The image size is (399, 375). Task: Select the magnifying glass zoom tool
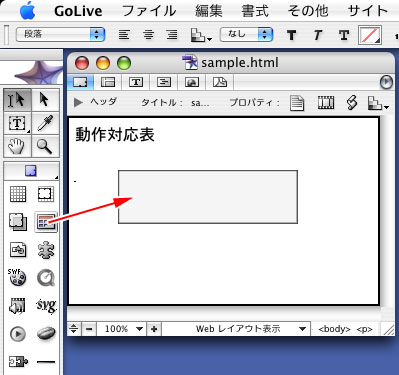click(x=44, y=146)
